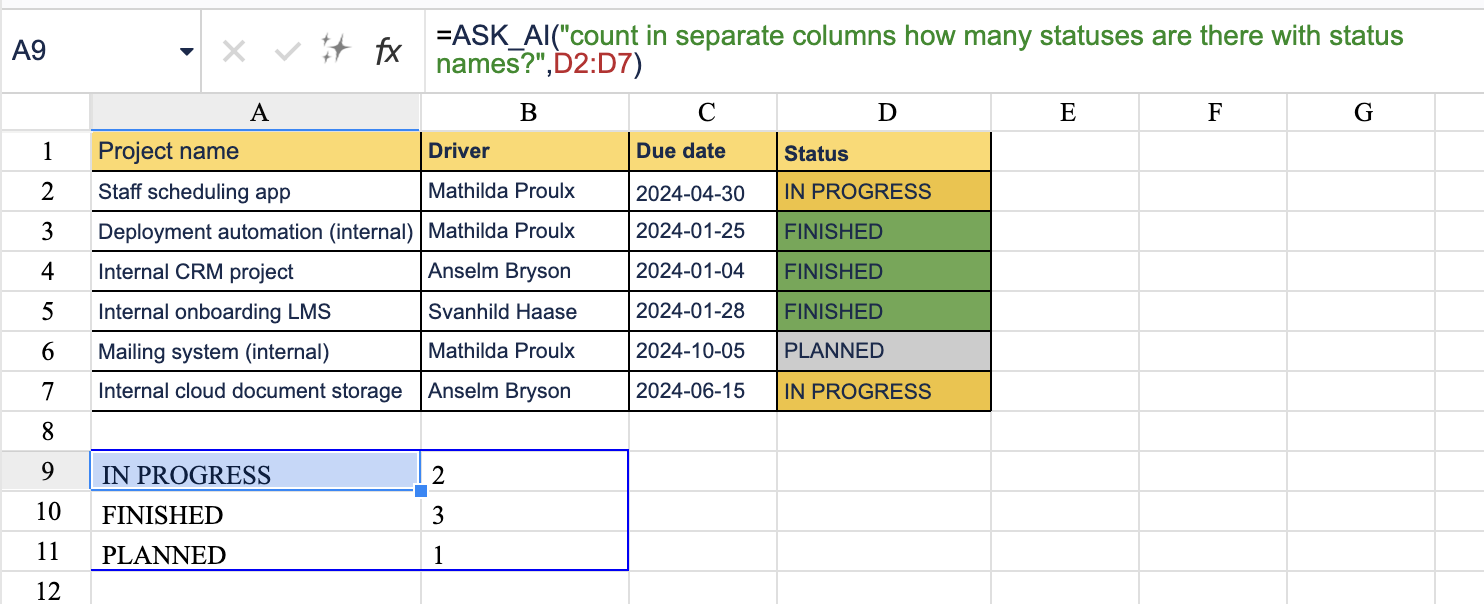
Task: Select row 1 header
Action: (x=45, y=151)
